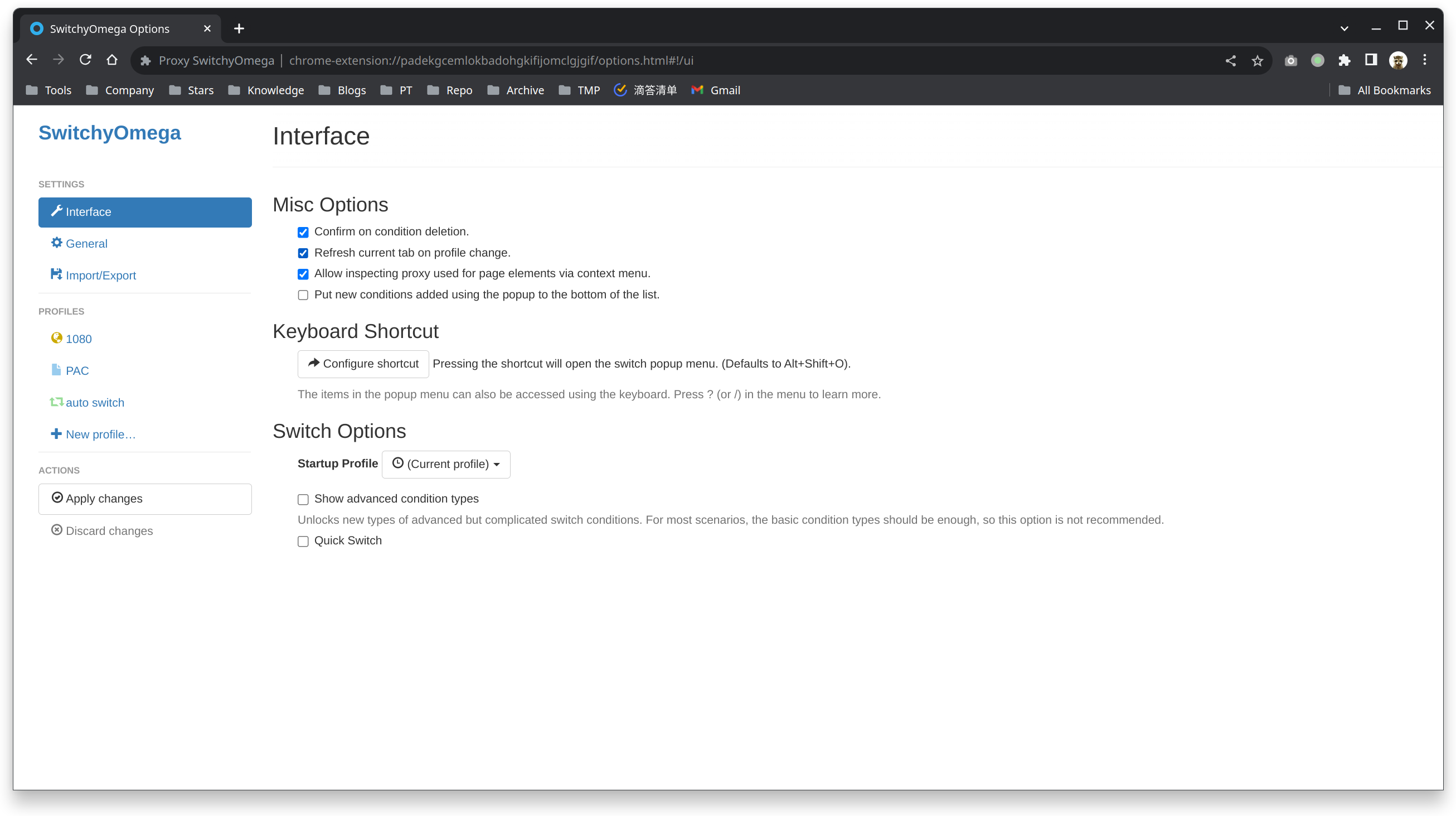The width and height of the screenshot is (1456, 816).
Task: Uncheck Confirm on condition deletion
Action: (x=303, y=233)
